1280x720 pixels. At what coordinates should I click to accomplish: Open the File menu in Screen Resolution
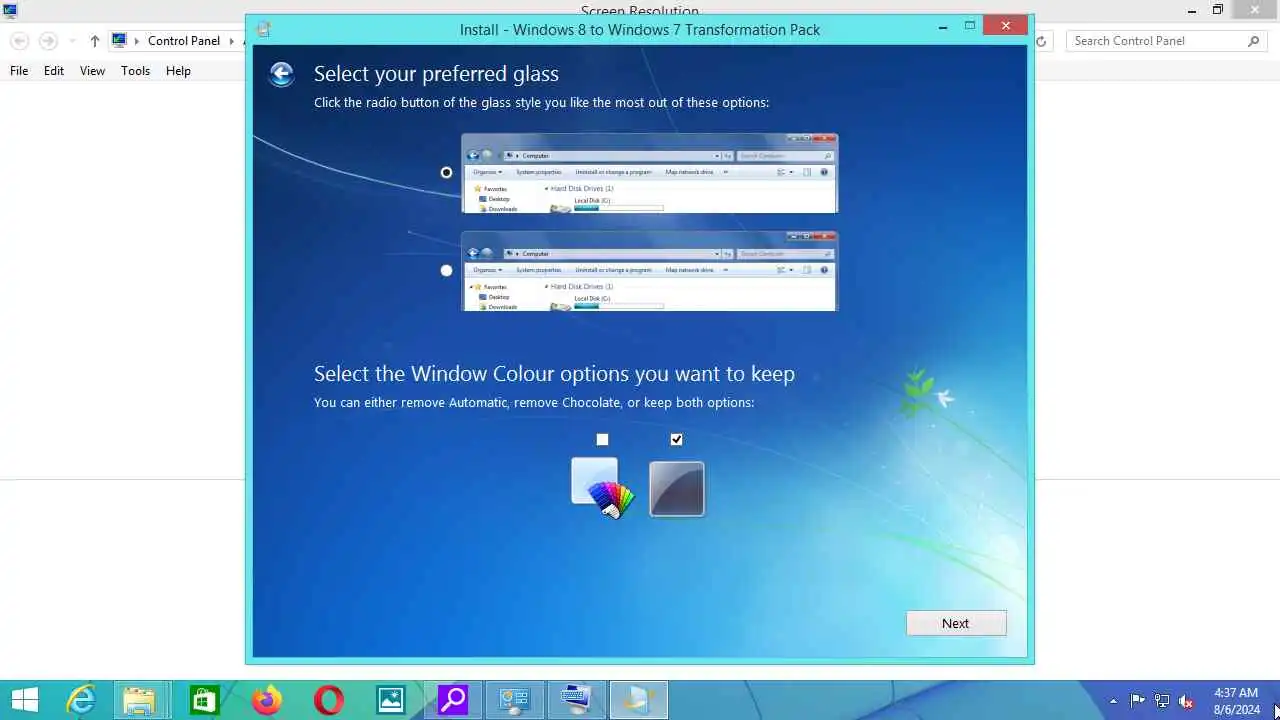pos(19,71)
